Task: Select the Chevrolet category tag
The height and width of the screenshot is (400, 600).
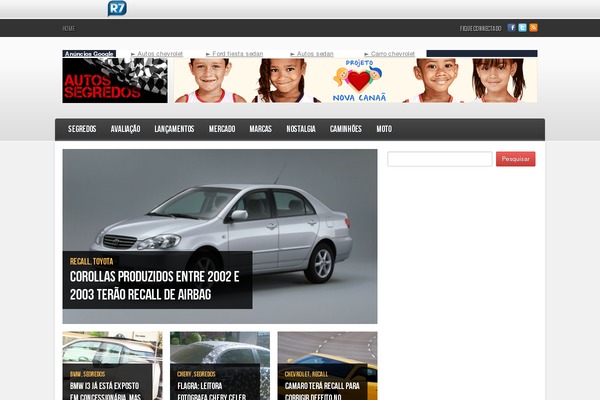Action: coord(297,374)
